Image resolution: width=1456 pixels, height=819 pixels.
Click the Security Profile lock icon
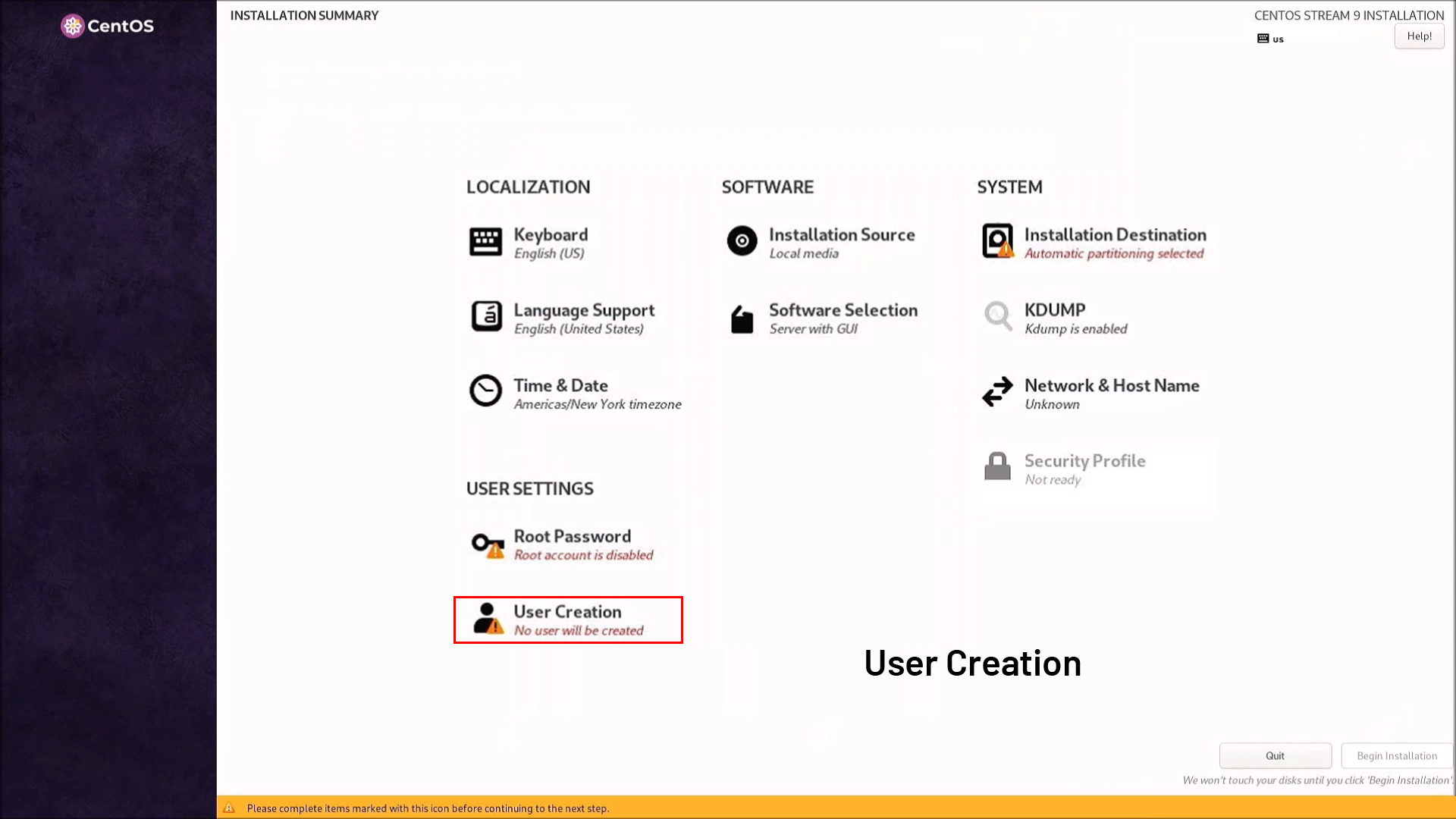[997, 466]
